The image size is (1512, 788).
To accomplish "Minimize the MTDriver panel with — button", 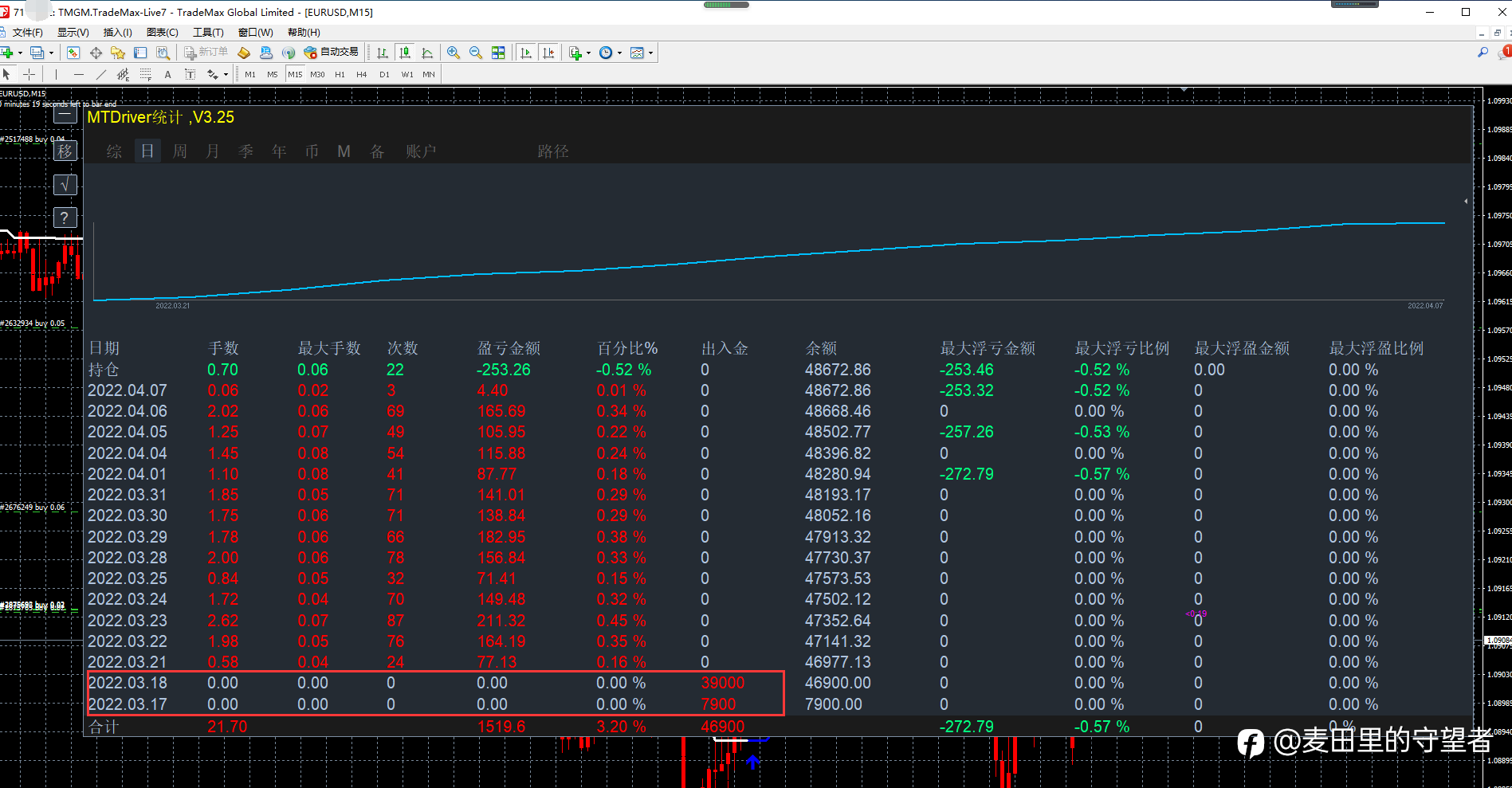I will click(65, 115).
